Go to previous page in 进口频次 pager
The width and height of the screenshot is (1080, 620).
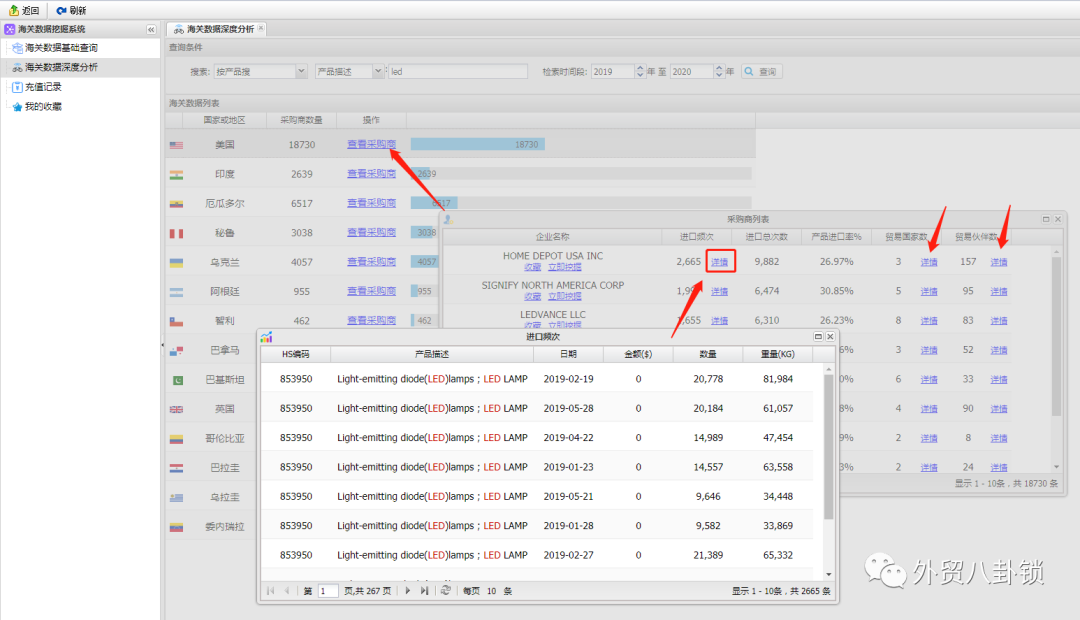tap(287, 591)
